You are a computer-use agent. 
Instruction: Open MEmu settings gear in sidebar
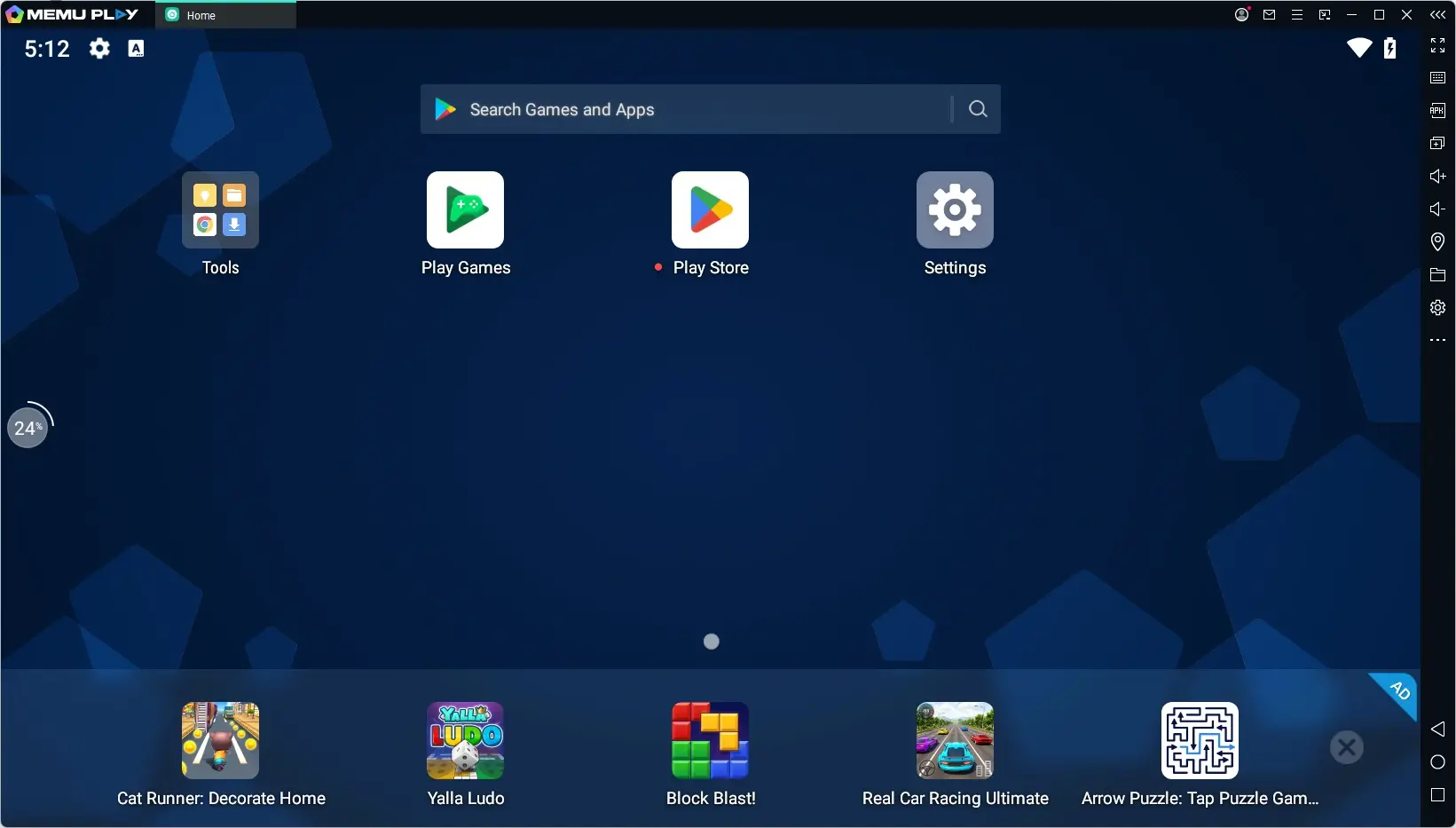tap(1437, 307)
